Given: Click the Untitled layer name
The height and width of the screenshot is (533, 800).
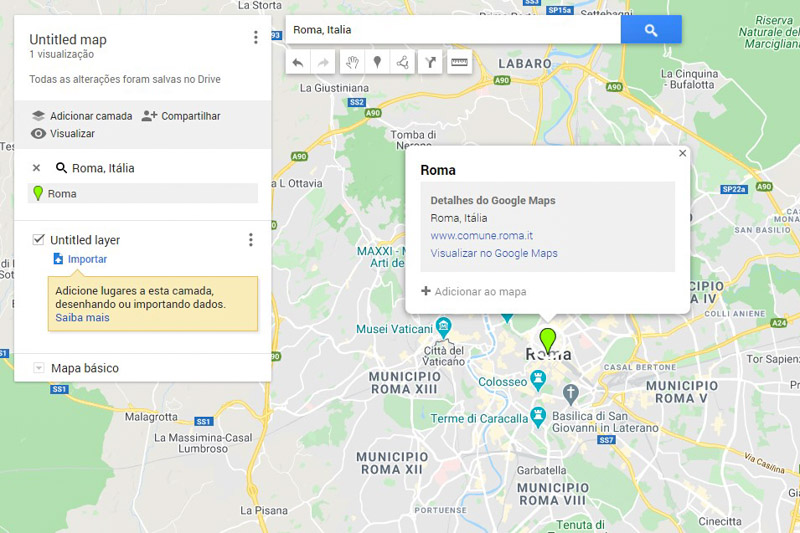Looking at the screenshot, I should (x=85, y=240).
